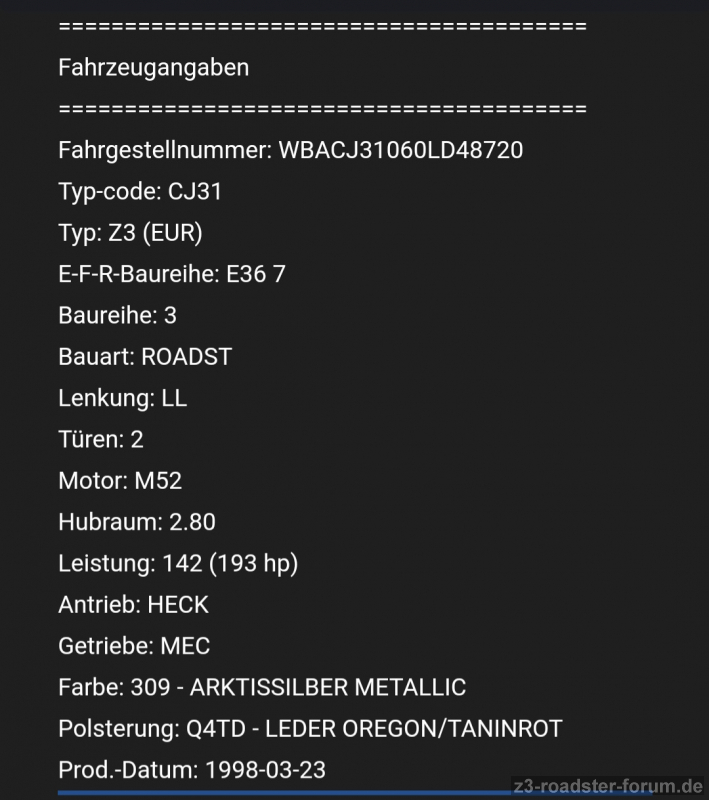Image resolution: width=709 pixels, height=800 pixels.
Task: Select the Getriebe MEC line
Action: (x=134, y=646)
